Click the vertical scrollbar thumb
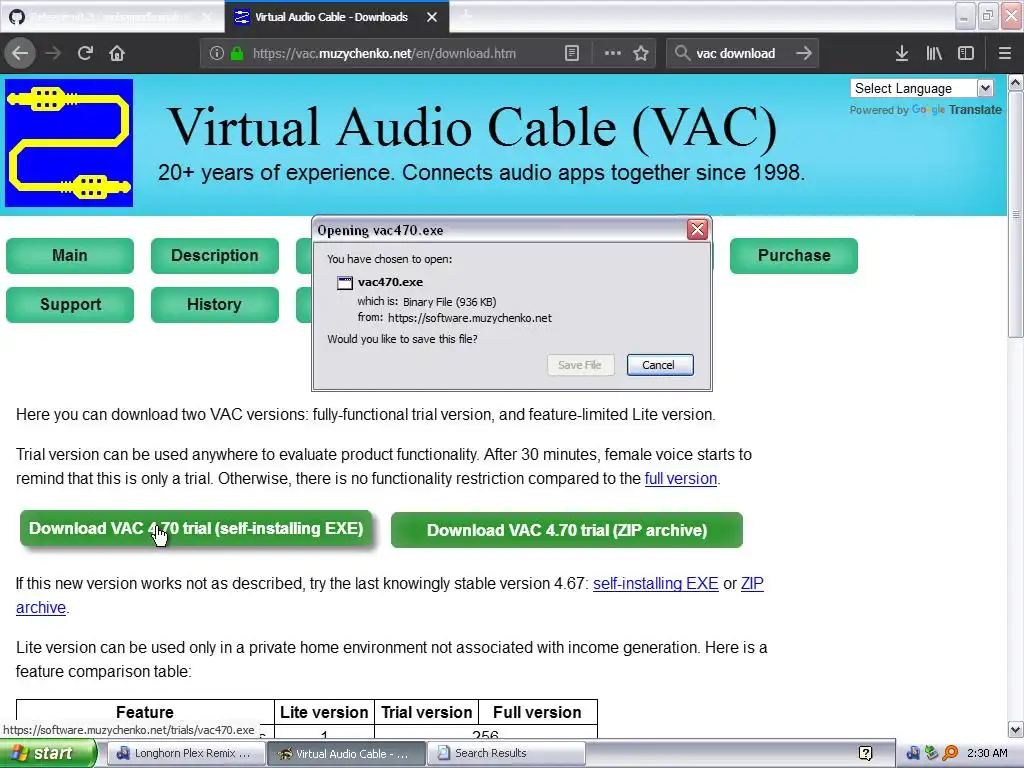 (1015, 215)
